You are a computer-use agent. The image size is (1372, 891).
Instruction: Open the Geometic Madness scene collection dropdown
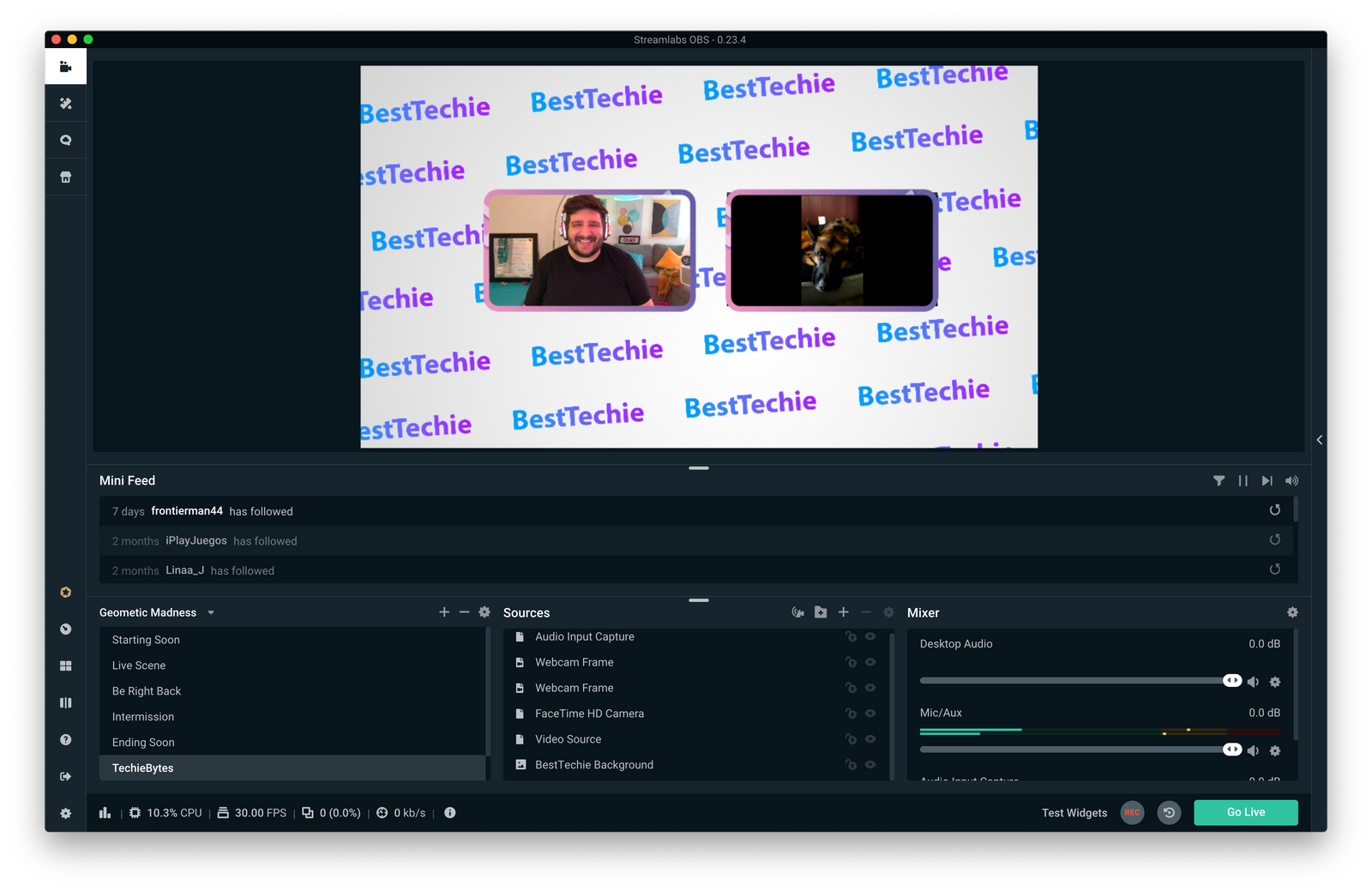(211, 613)
